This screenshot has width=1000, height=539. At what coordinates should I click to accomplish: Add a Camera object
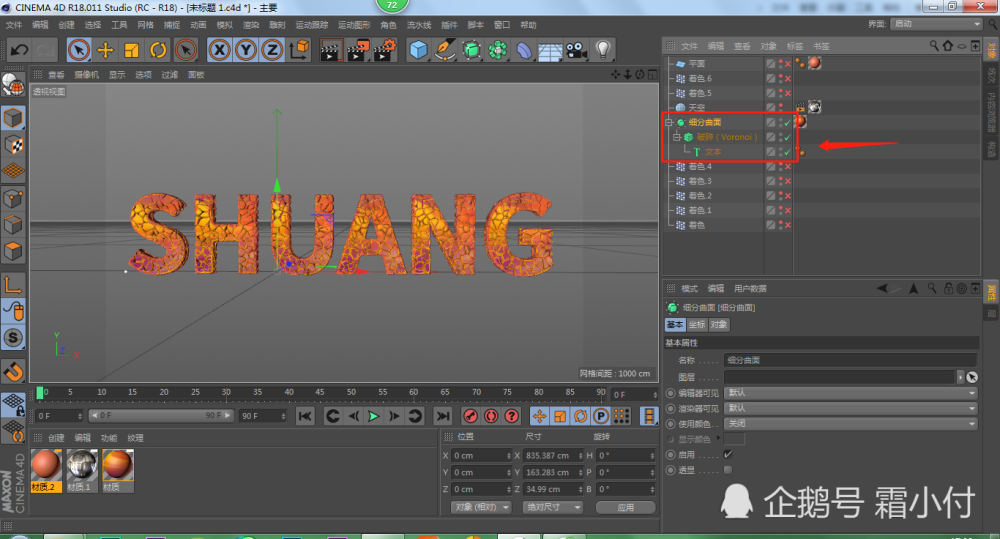tap(577, 50)
